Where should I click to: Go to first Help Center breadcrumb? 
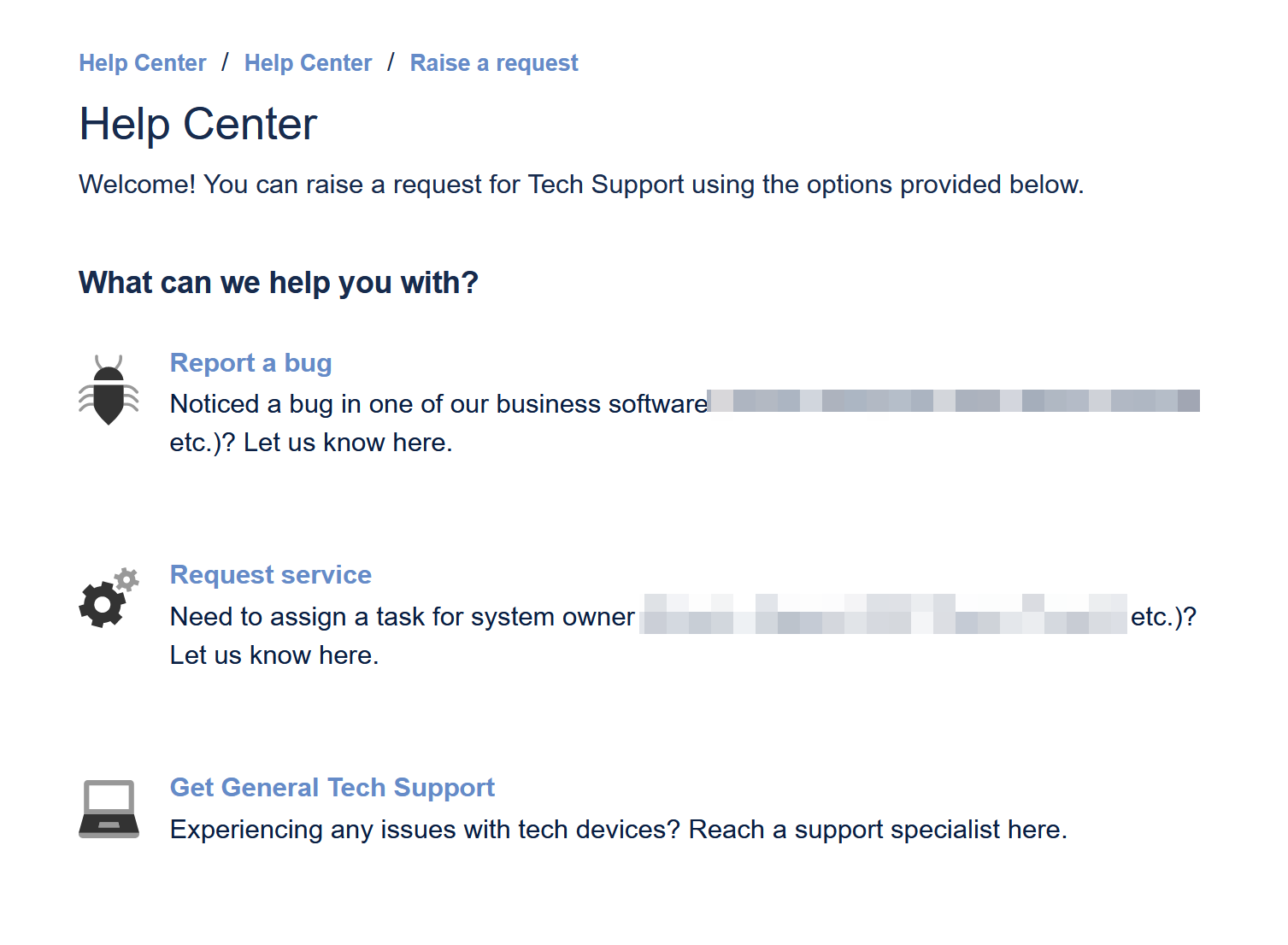[x=142, y=63]
